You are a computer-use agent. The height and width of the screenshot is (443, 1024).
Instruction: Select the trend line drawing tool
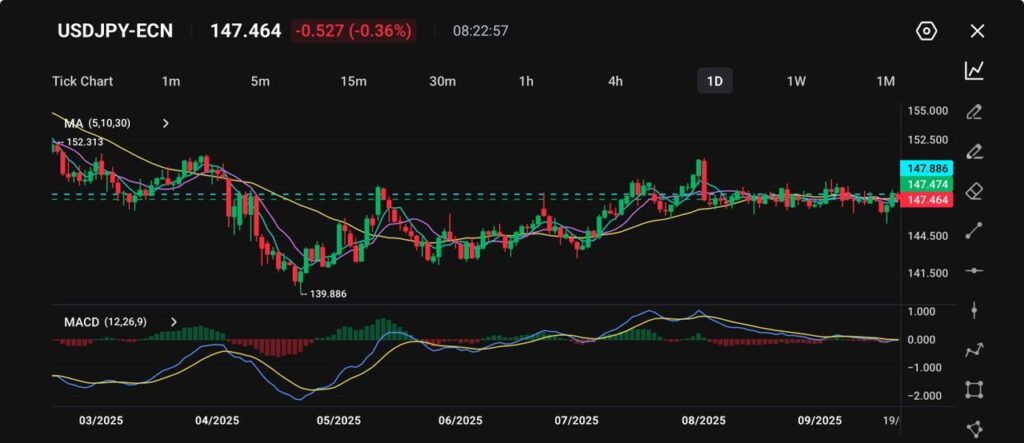[974, 231]
